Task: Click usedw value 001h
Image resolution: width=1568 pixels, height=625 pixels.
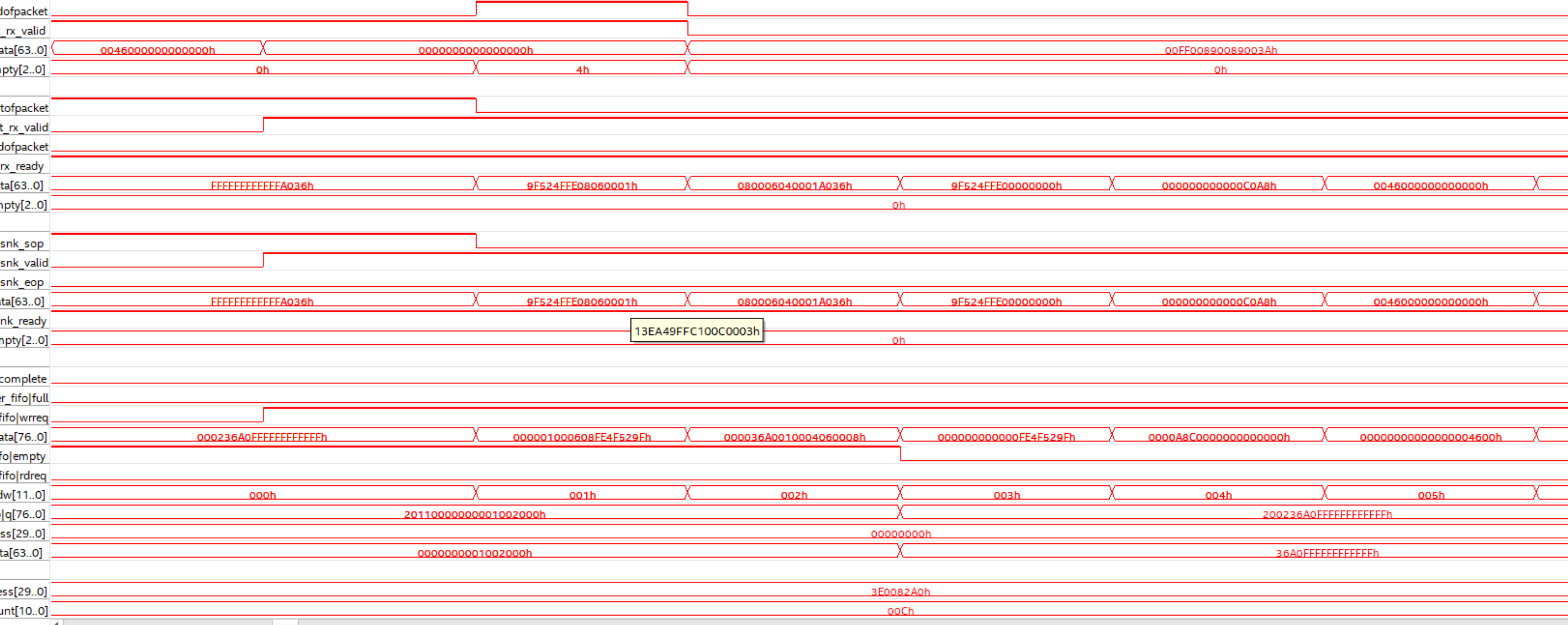Action: pyautogui.click(x=582, y=495)
